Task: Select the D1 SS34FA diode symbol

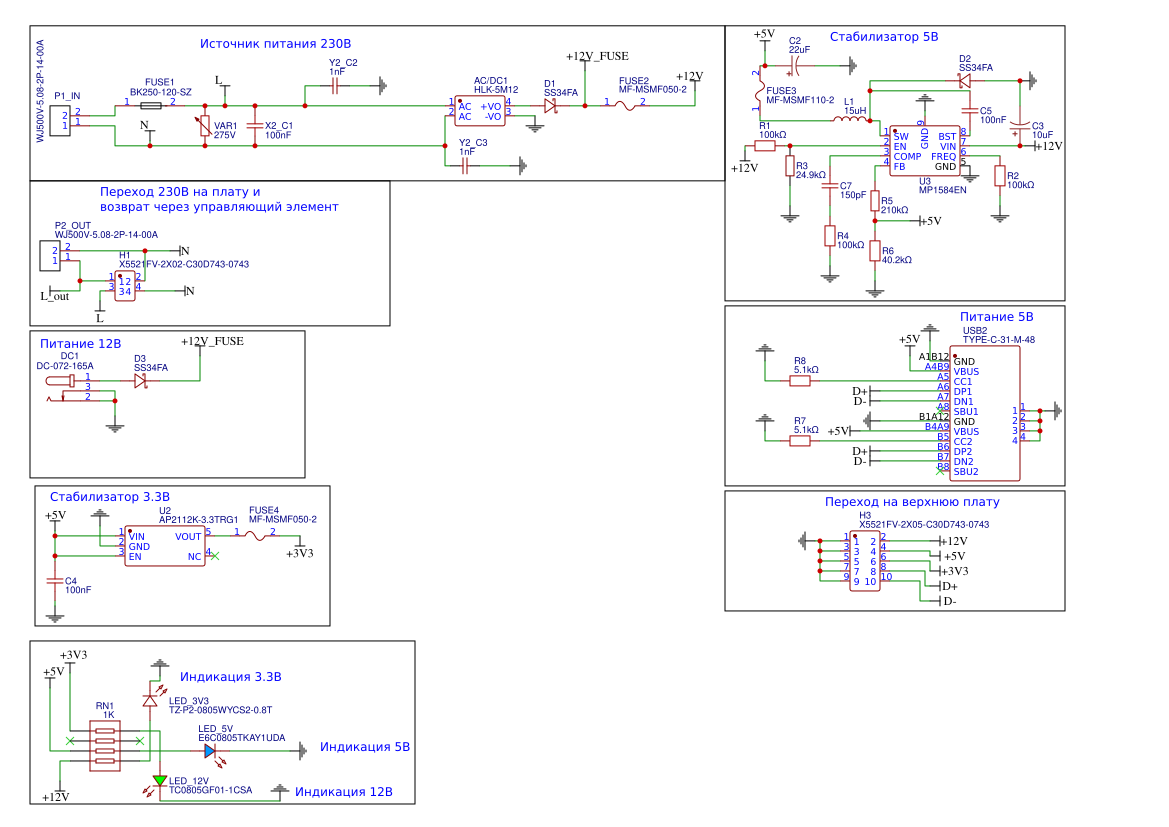Action: coord(551,107)
